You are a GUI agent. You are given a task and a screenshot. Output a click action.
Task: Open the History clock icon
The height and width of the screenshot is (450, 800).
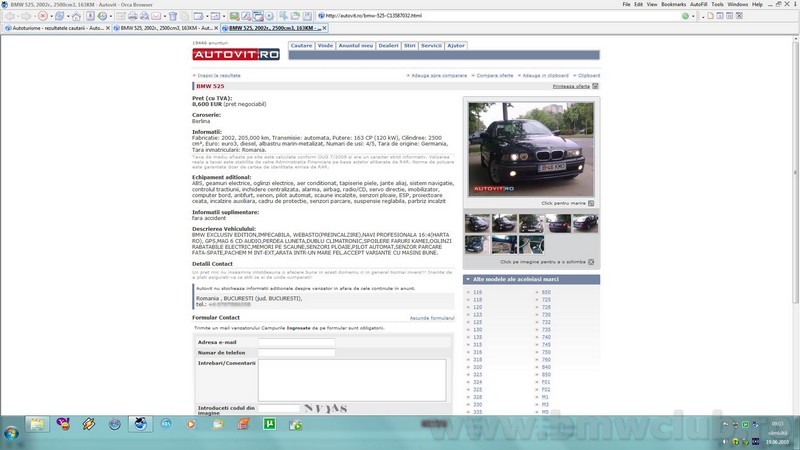pyautogui.click(x=102, y=16)
